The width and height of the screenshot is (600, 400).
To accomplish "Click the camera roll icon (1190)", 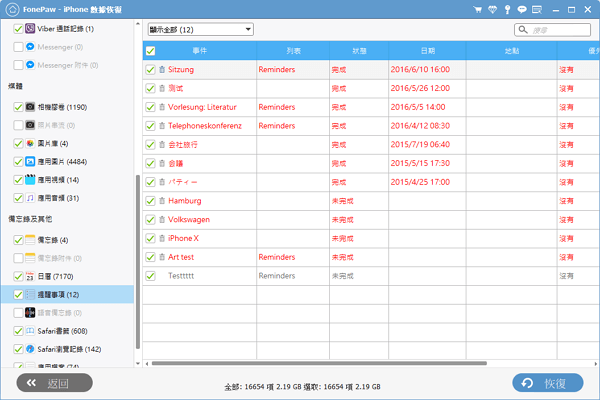I will click(x=30, y=107).
